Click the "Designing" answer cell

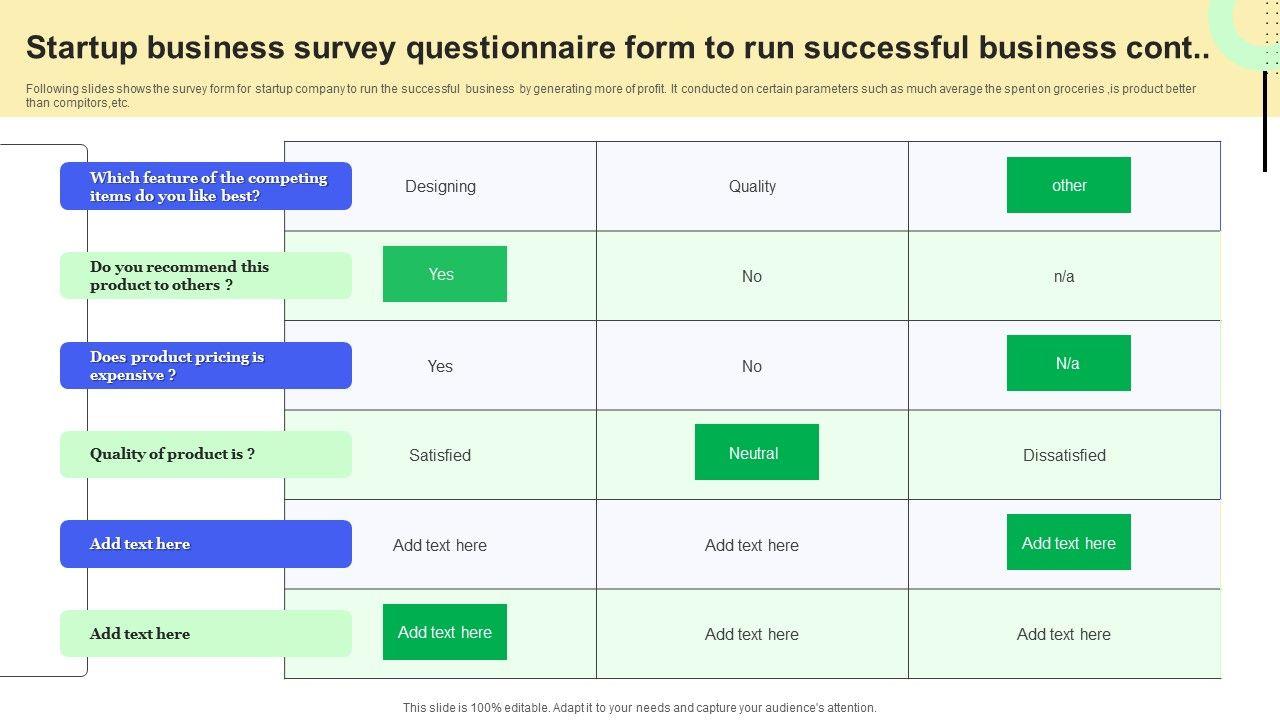tap(440, 186)
